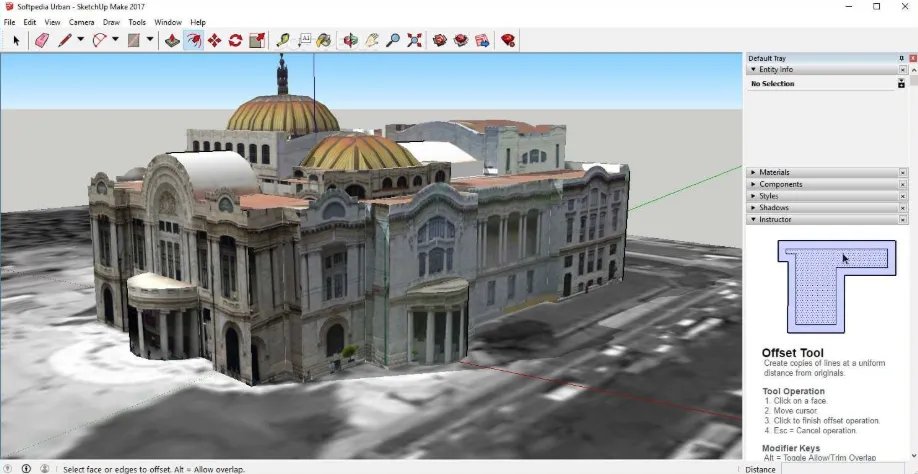Close the Shadows panel

(903, 208)
